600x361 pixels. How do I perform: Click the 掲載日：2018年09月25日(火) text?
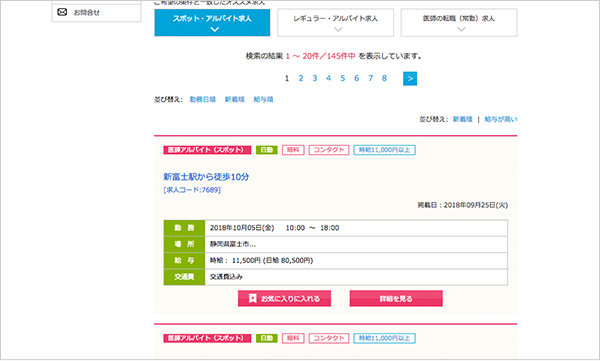pos(463,205)
